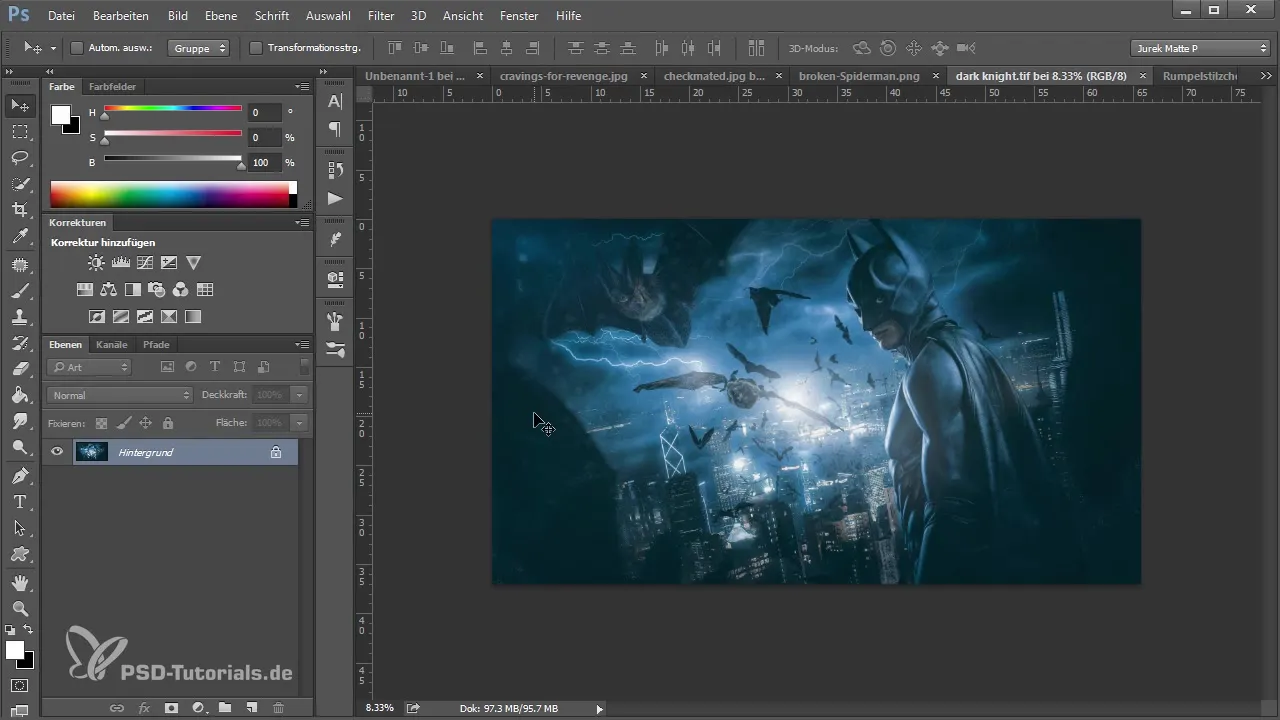Delete layer with trash icon
This screenshot has width=1280, height=720.
(x=279, y=708)
